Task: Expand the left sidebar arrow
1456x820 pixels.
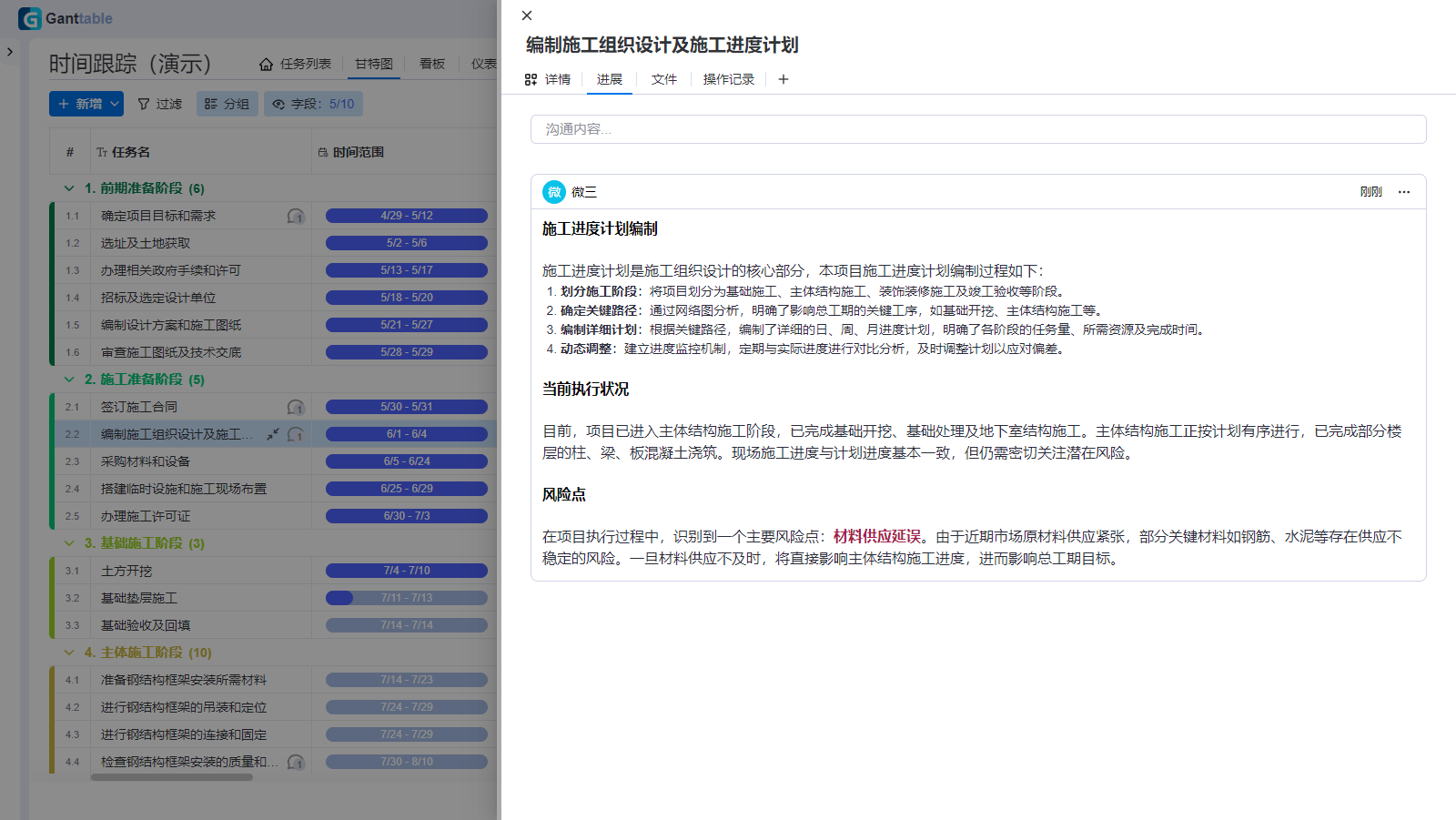Action: pos(10,52)
